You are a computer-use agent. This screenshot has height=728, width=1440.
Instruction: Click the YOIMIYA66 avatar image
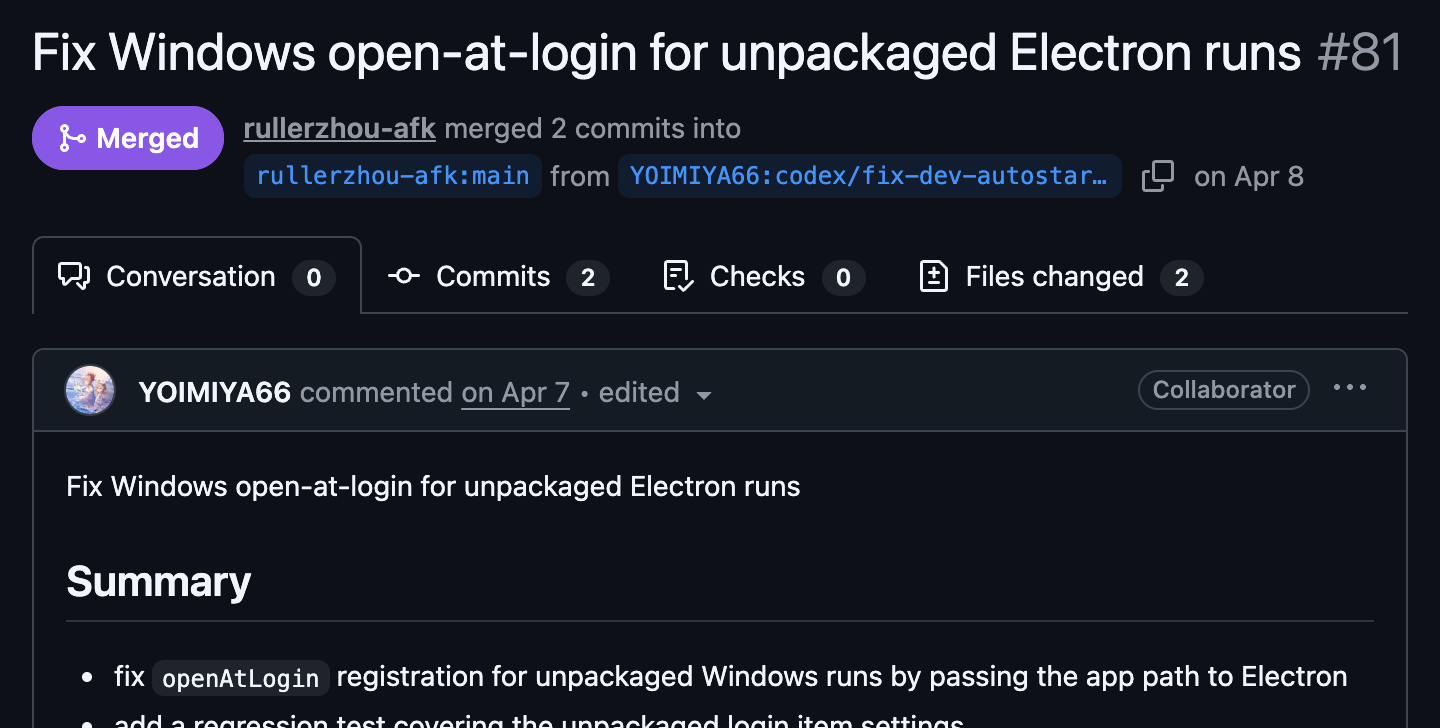click(x=90, y=390)
